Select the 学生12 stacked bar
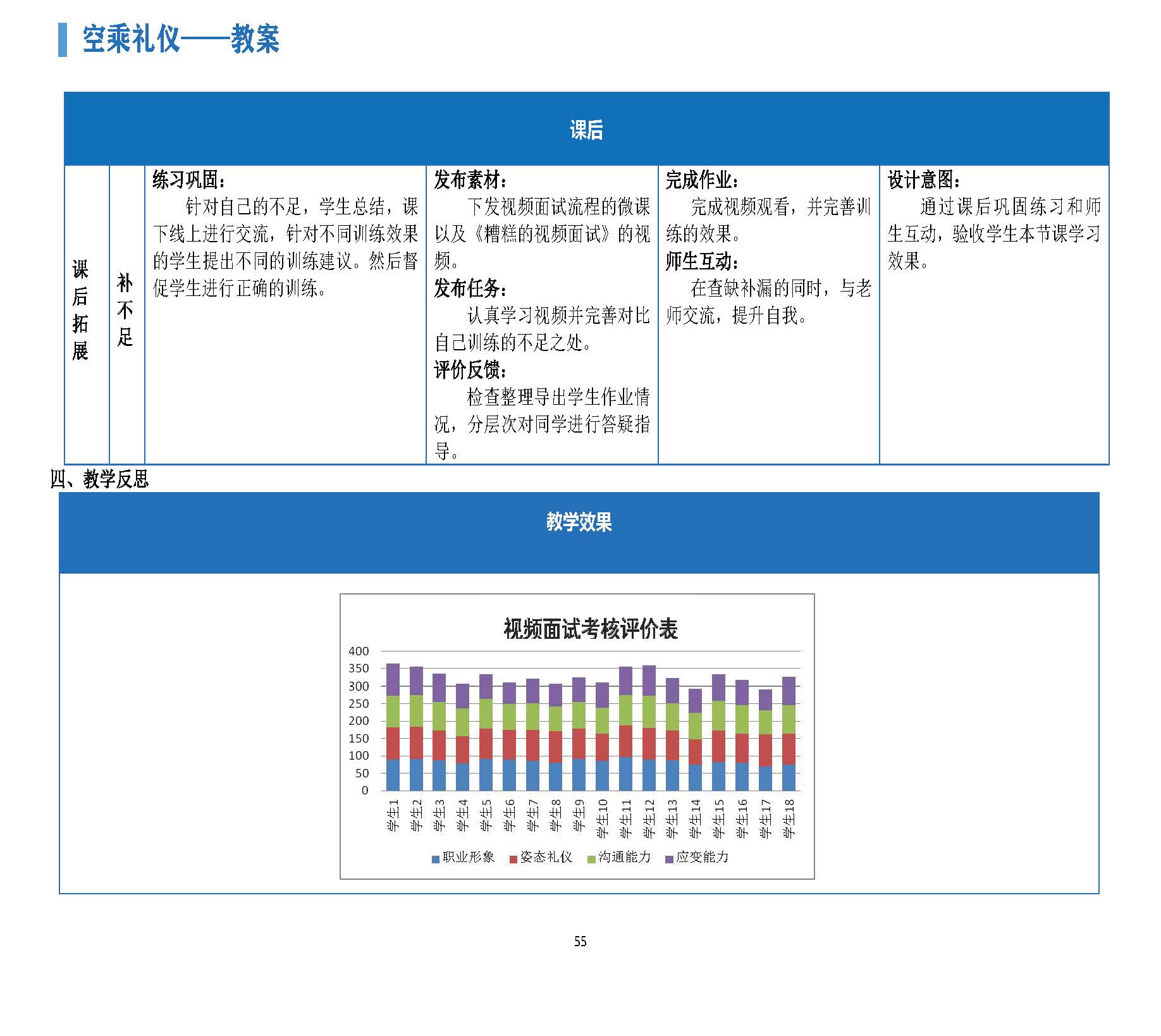This screenshot has width=1161, height=1036. tap(649, 729)
